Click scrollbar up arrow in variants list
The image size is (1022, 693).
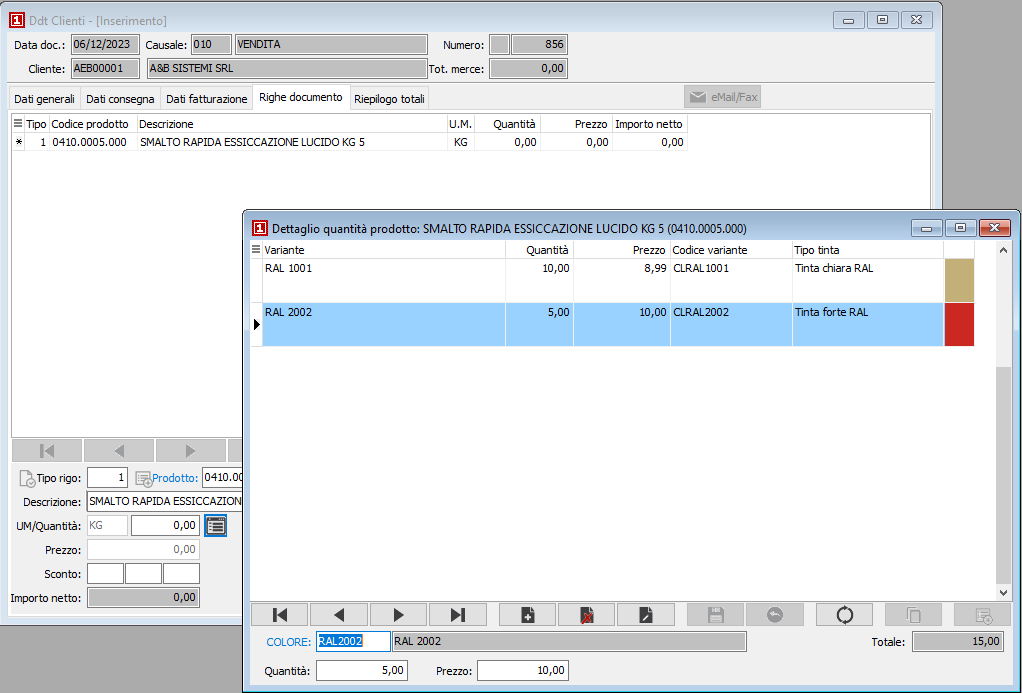[x=1003, y=250]
